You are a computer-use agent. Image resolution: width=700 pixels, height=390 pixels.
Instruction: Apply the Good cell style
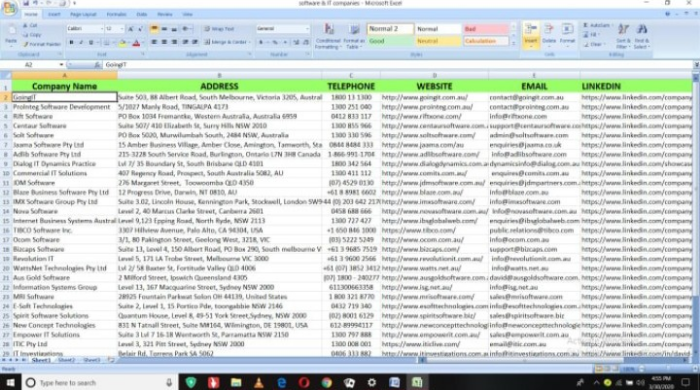coord(390,41)
